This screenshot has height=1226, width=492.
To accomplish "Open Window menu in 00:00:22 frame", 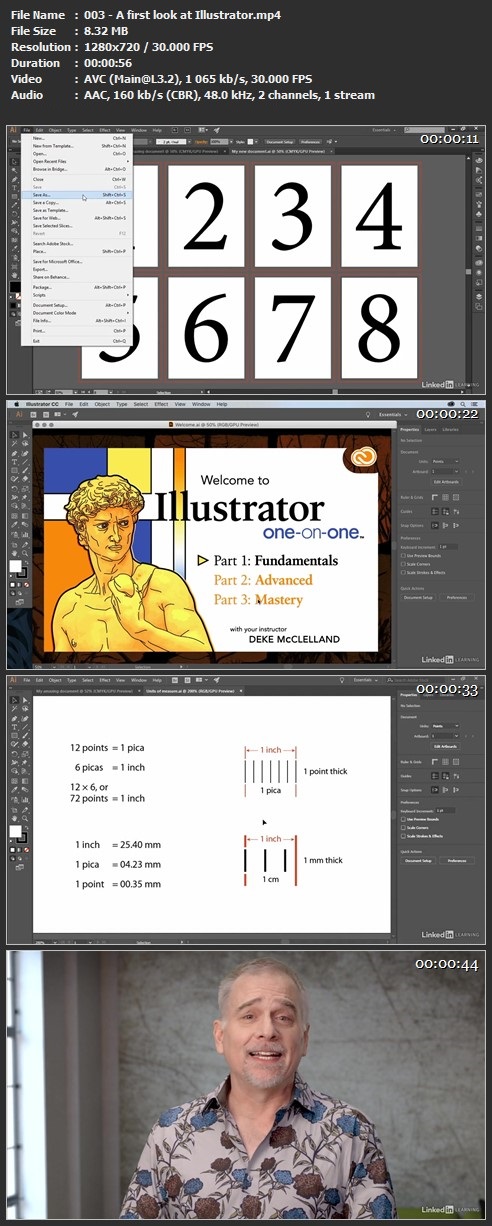I will [201, 404].
